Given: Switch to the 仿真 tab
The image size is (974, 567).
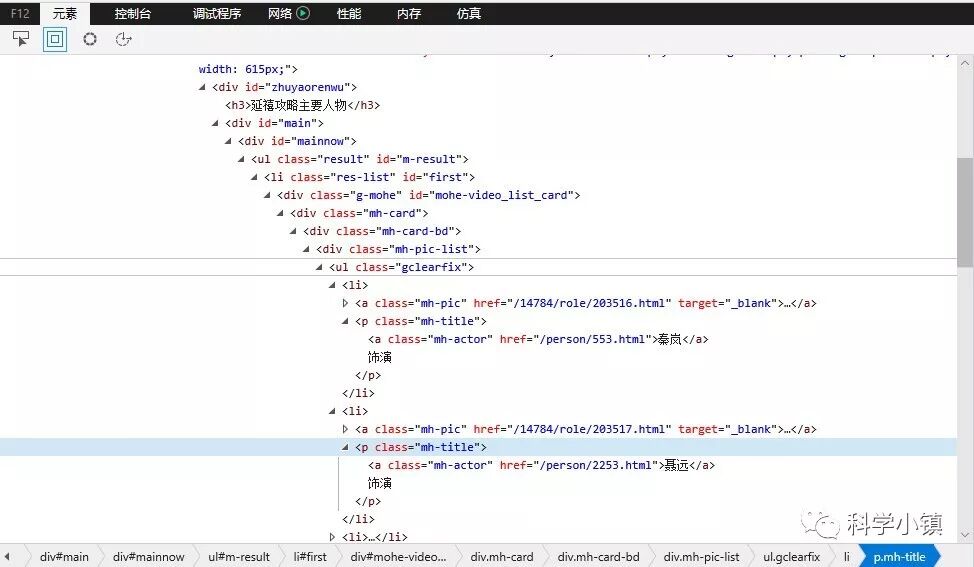Looking at the screenshot, I should (x=468, y=13).
